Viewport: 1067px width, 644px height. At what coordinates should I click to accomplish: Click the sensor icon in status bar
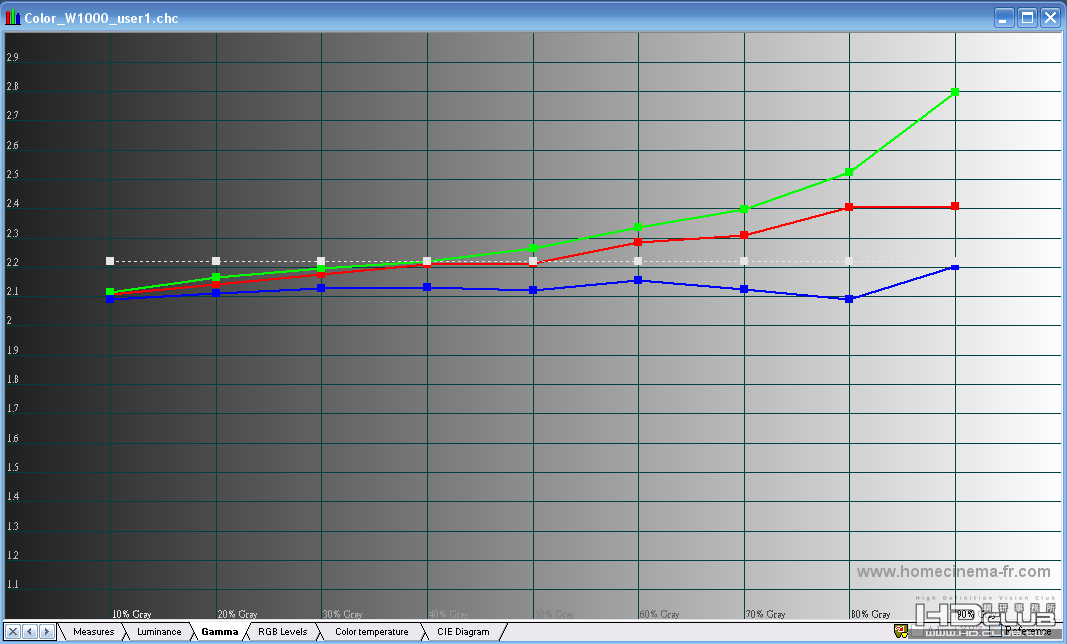click(901, 632)
